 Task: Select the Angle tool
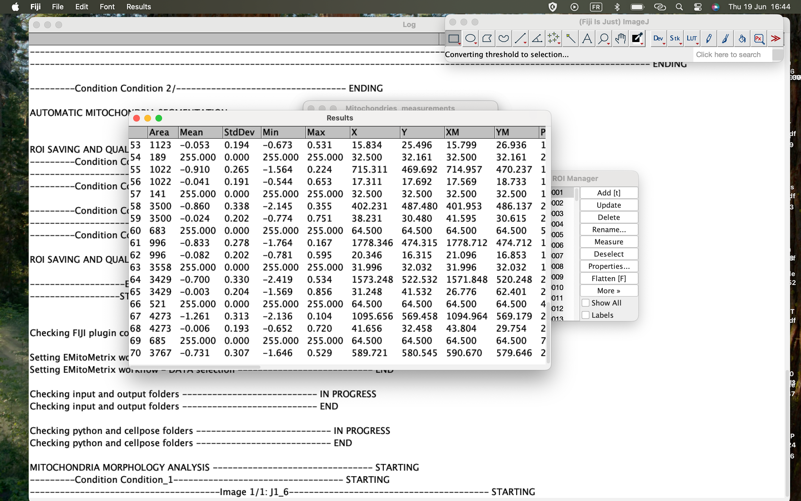coord(537,38)
